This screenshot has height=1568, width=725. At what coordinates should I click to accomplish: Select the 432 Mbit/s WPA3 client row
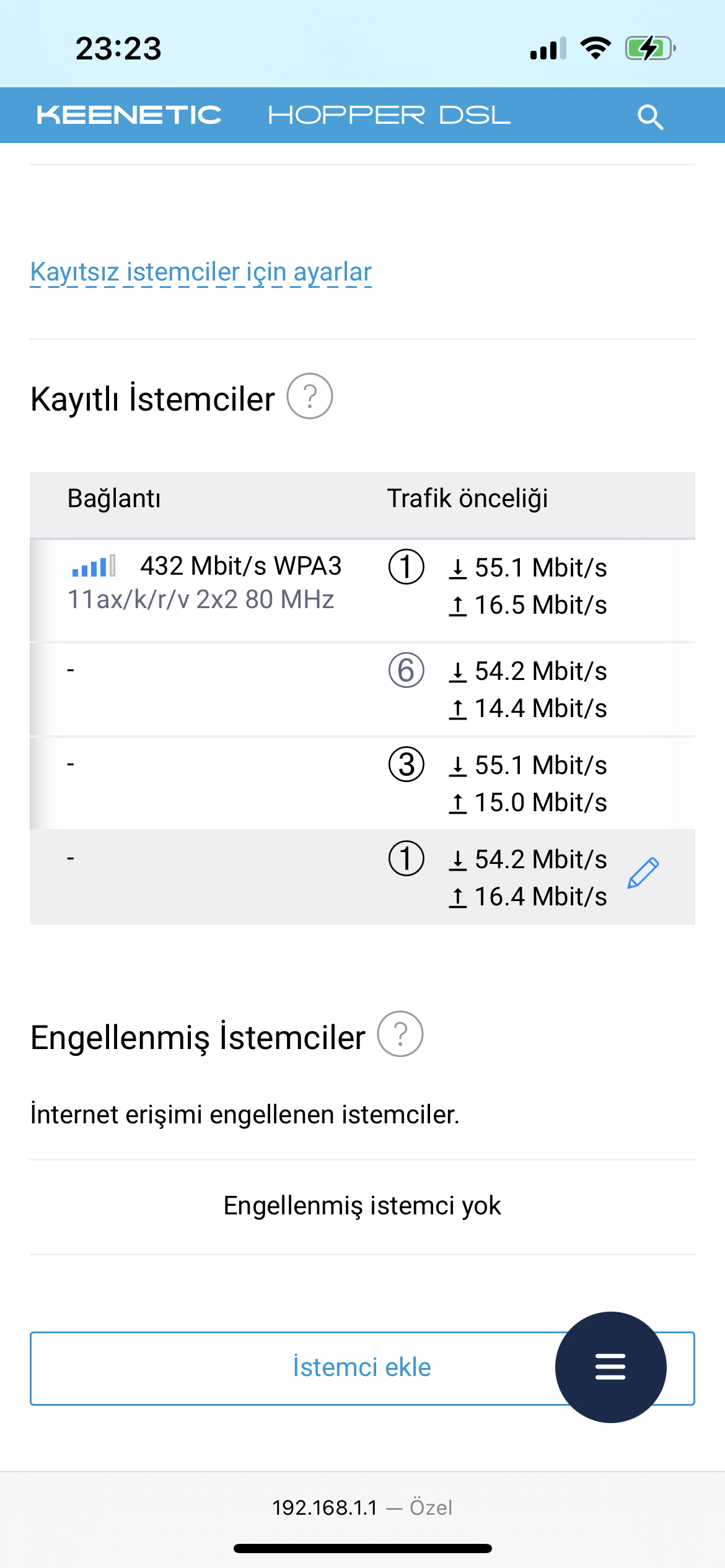[x=362, y=590]
